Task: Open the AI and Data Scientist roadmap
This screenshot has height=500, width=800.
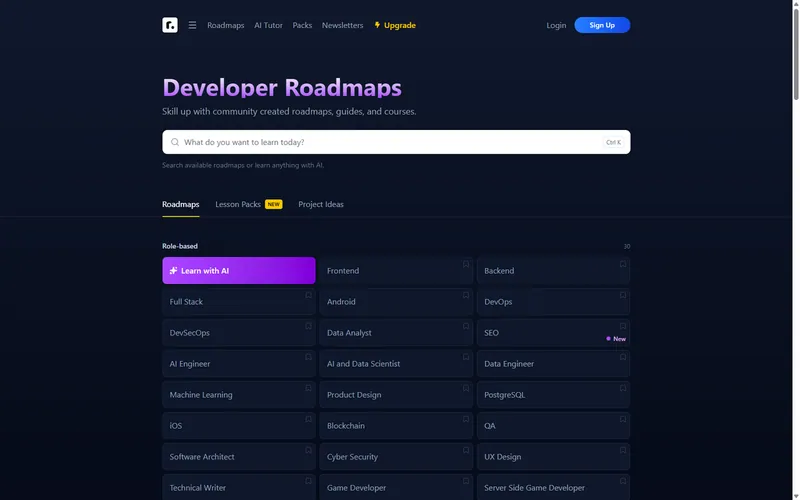Action: click(396, 364)
